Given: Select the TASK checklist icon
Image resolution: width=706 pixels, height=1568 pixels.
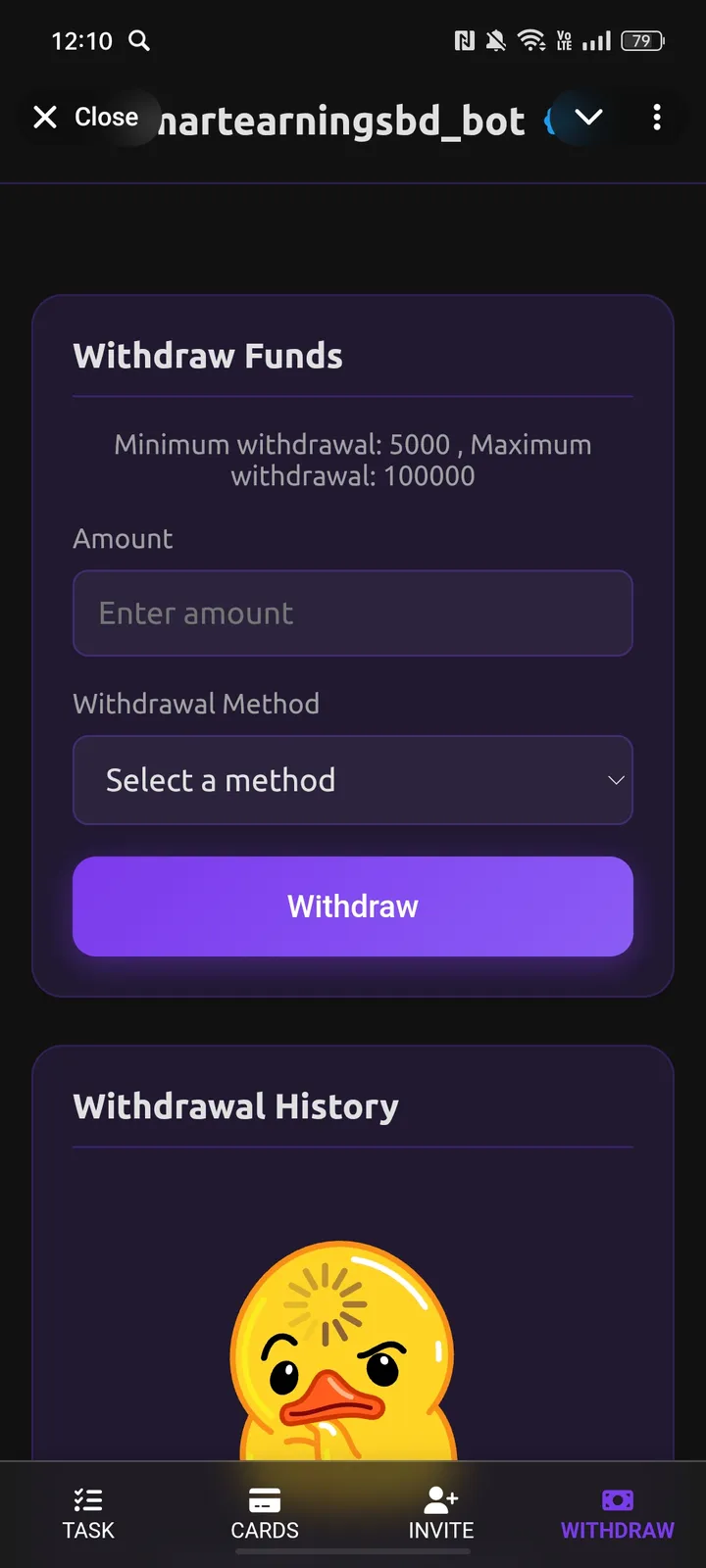Looking at the screenshot, I should tap(88, 1498).
